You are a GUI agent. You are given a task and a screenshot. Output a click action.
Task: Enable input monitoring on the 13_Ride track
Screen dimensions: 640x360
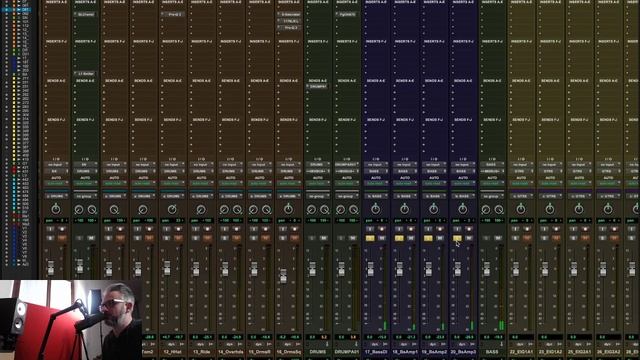point(196,229)
